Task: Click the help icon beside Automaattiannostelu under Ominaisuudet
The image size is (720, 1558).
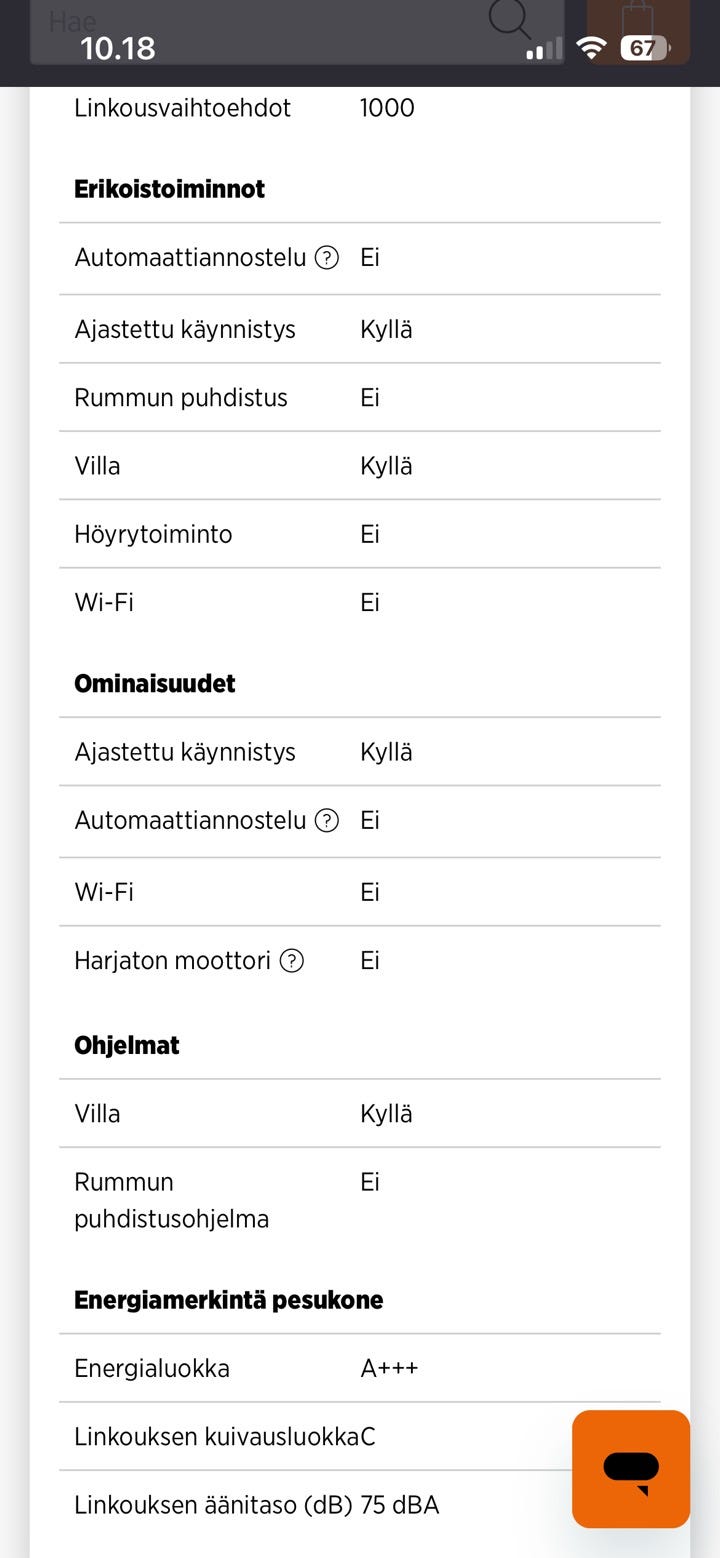Action: (x=327, y=820)
